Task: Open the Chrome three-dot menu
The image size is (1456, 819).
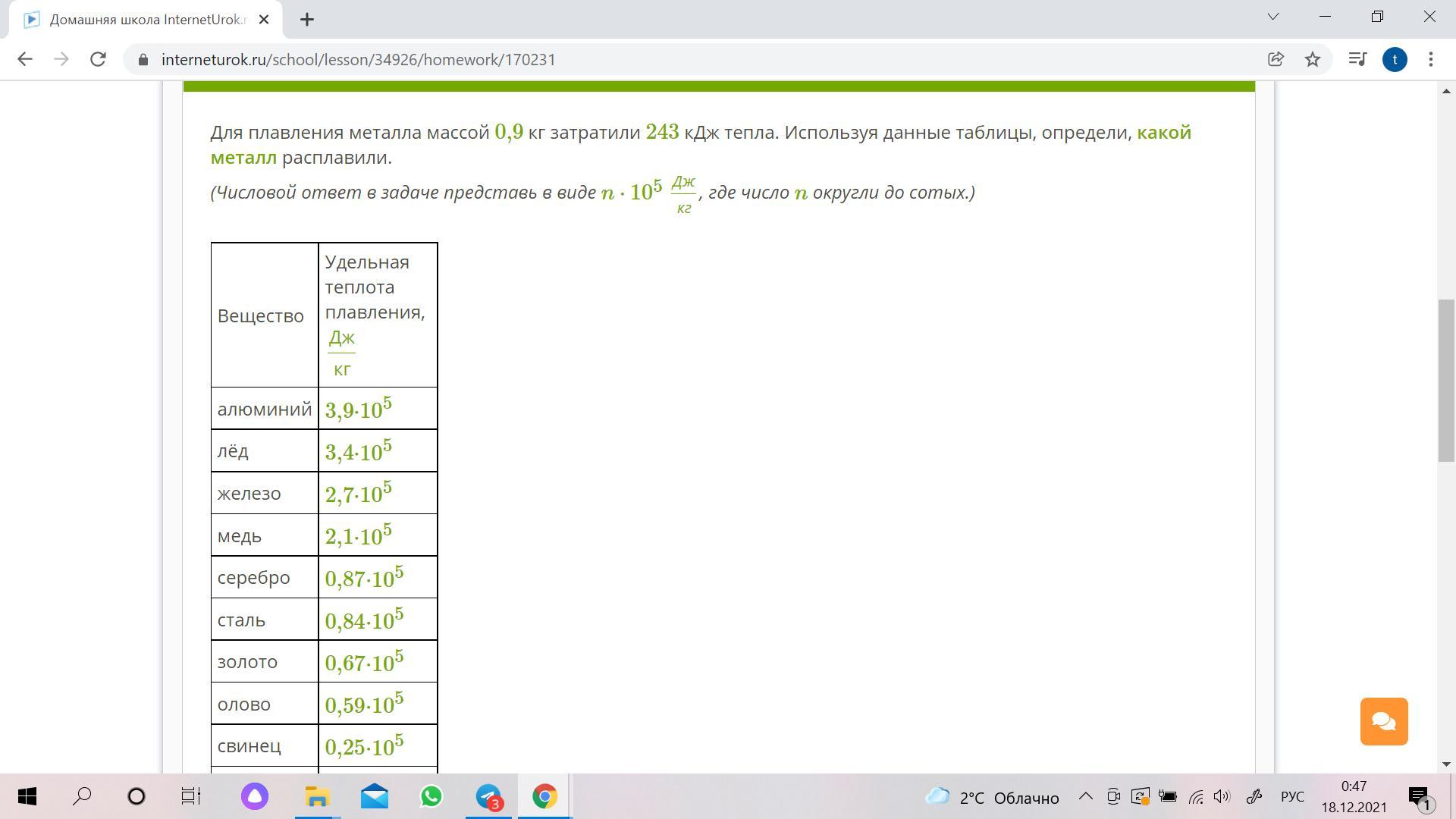Action: click(x=1430, y=59)
